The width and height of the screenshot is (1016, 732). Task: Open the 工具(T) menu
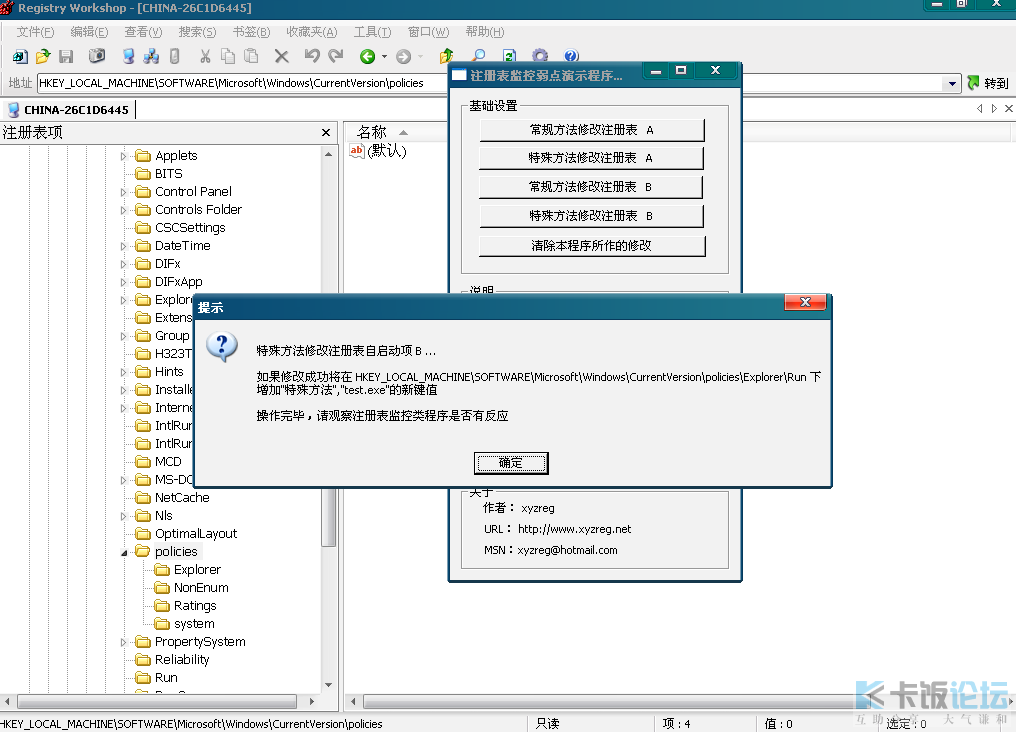click(x=372, y=32)
